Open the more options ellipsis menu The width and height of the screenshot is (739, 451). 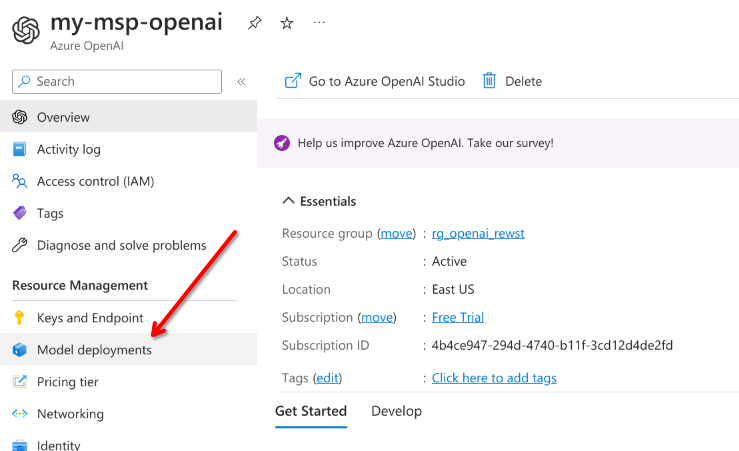[x=319, y=23]
